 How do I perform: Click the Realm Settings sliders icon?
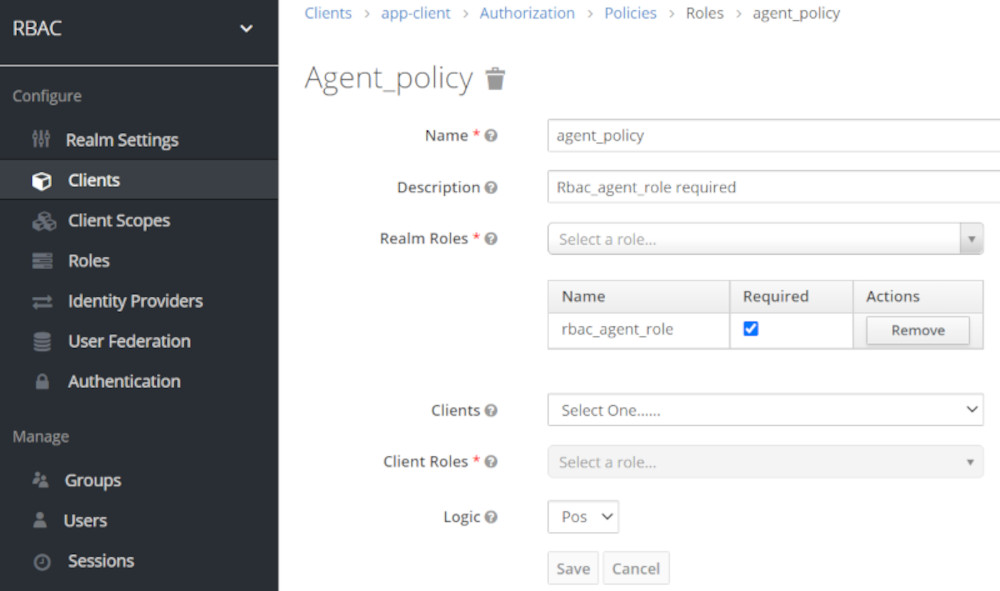pos(41,139)
